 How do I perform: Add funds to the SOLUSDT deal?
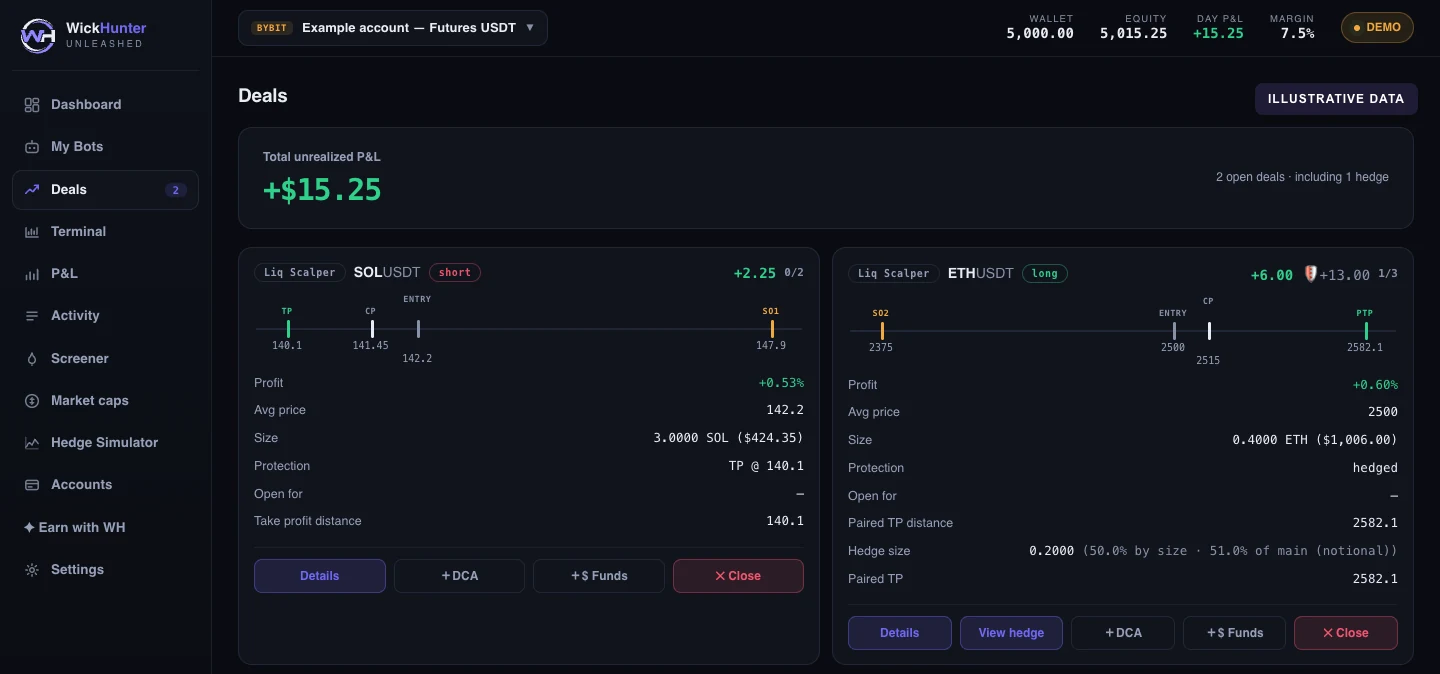coord(598,576)
